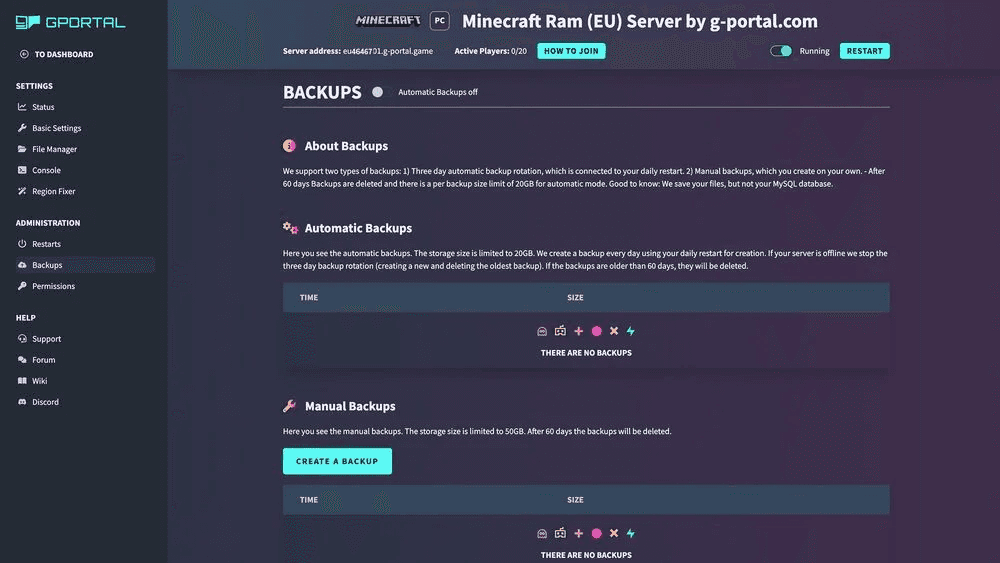
Task: Click TIME column header in Manual Backups table
Action: coord(309,500)
